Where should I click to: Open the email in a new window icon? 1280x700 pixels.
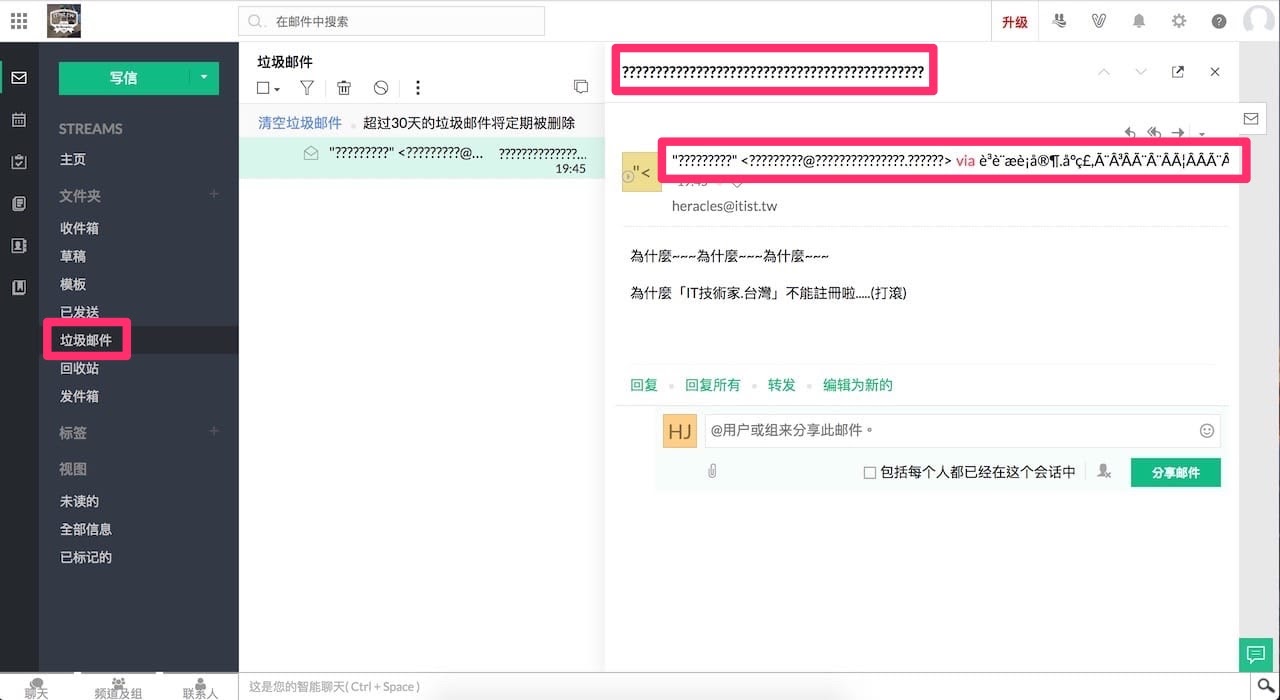pyautogui.click(x=1178, y=71)
